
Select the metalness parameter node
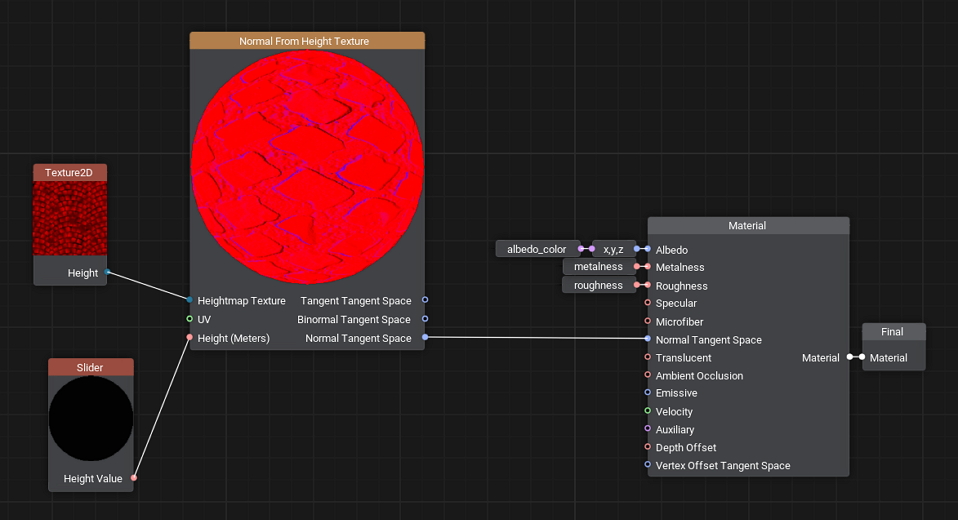point(598,267)
